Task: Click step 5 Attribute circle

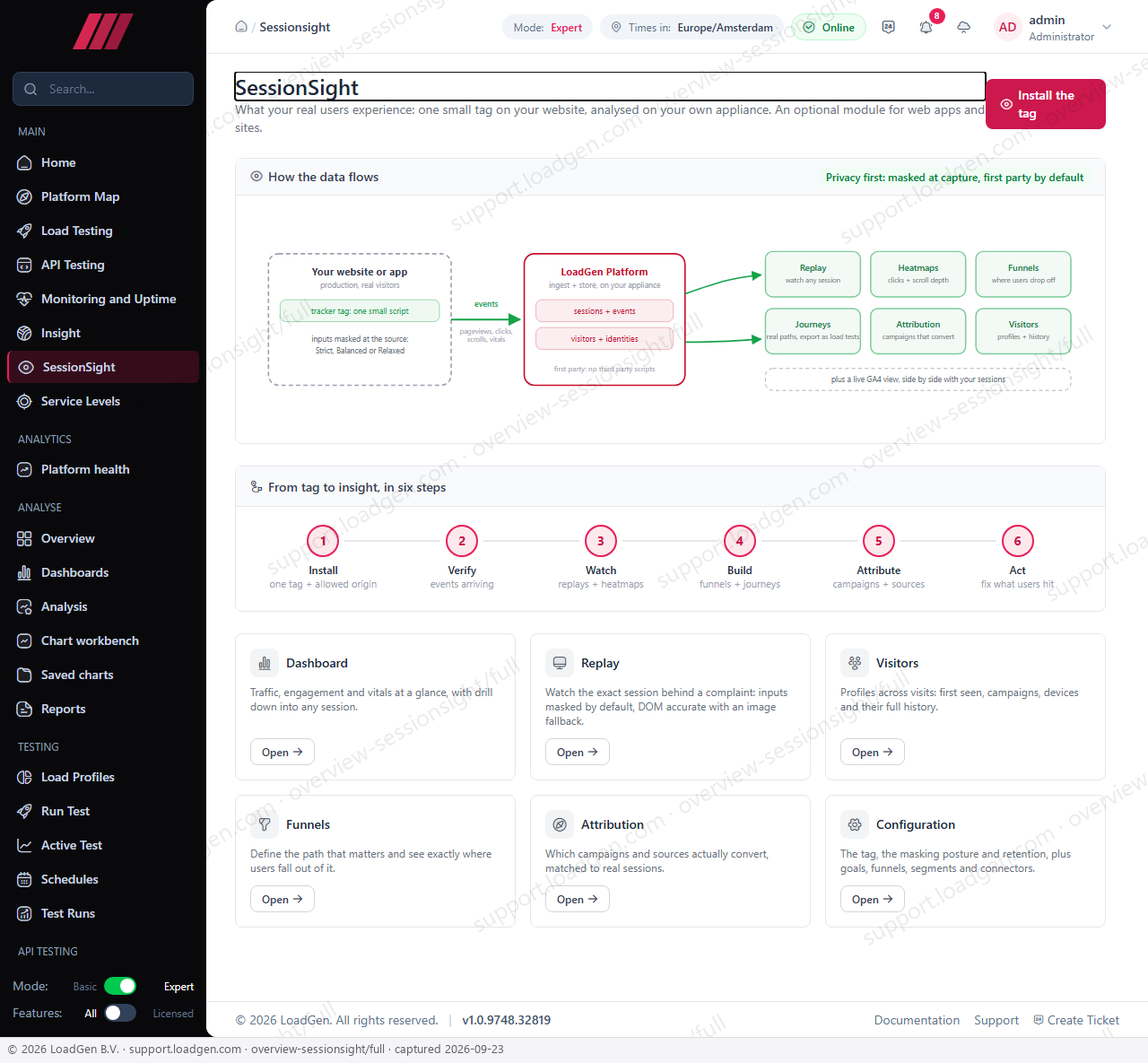Action: (x=878, y=541)
